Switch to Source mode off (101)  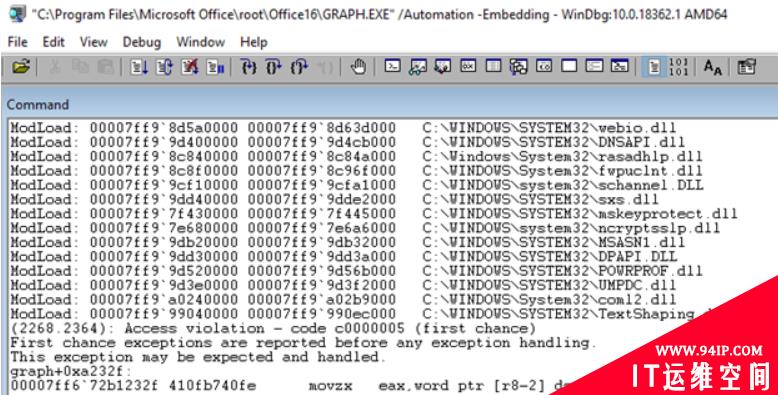point(678,66)
